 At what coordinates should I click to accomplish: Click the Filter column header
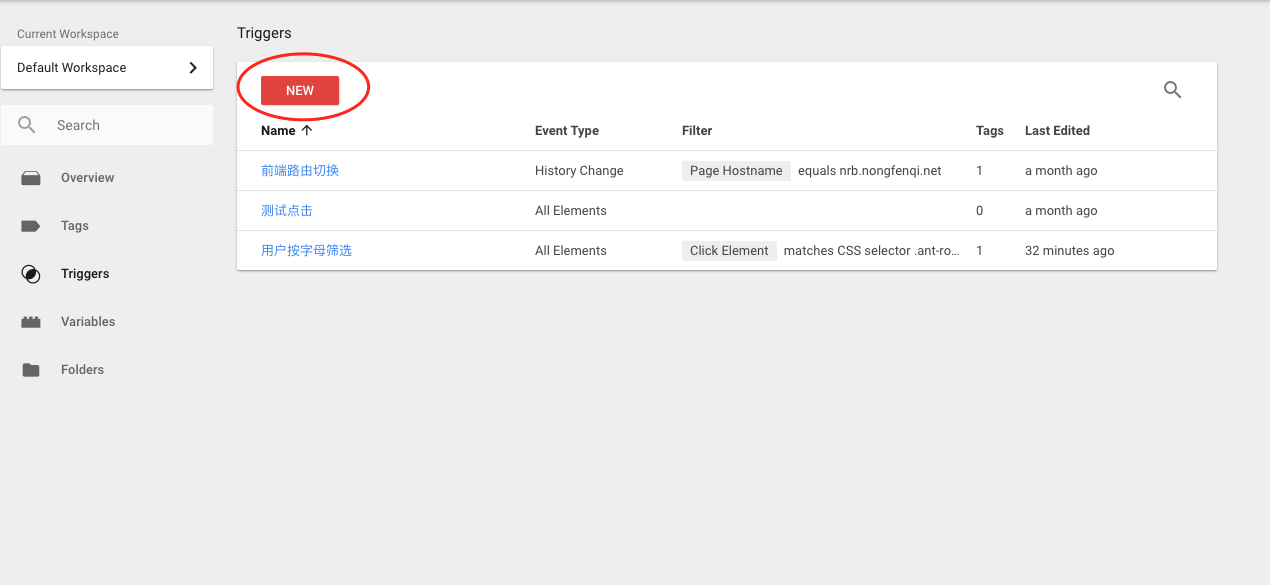tap(697, 131)
